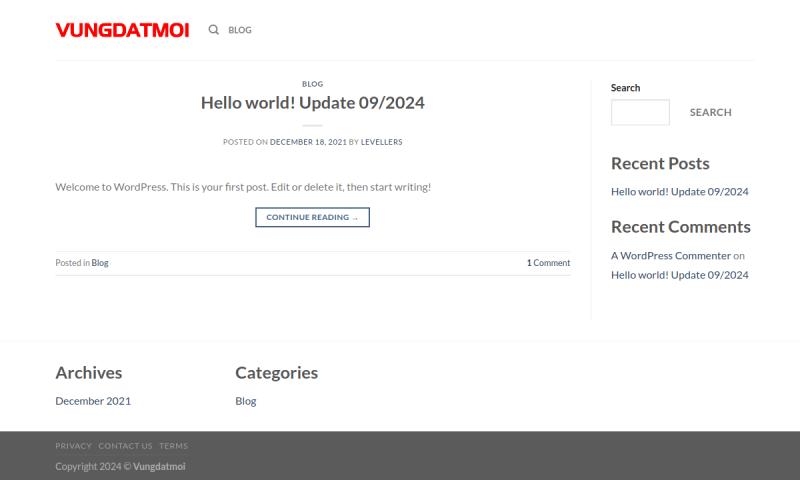Visit the LEVELLERS author link

point(382,142)
